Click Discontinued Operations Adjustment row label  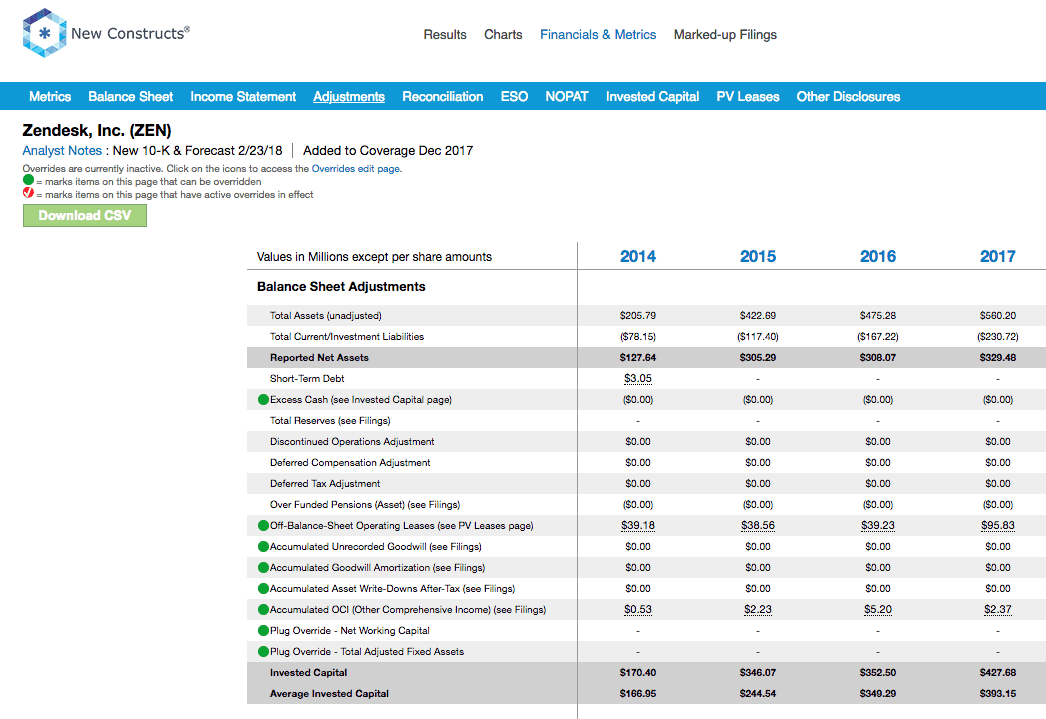(352, 442)
